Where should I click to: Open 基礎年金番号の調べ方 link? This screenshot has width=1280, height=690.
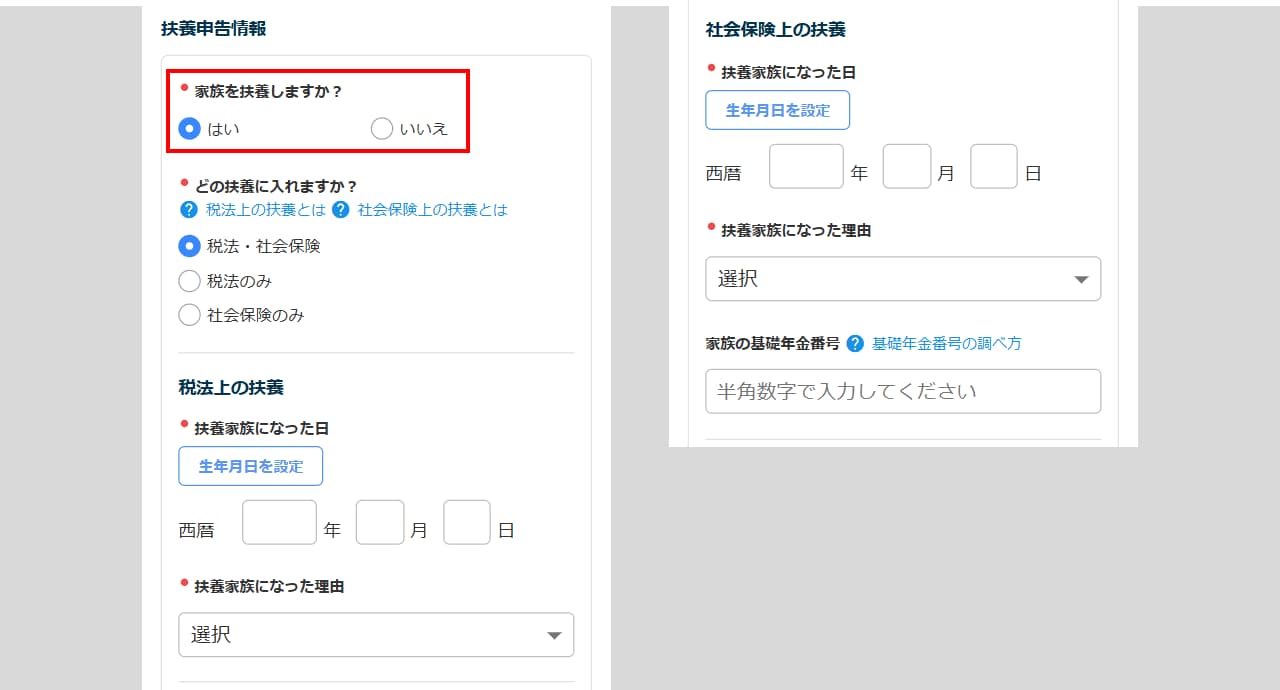point(947,343)
